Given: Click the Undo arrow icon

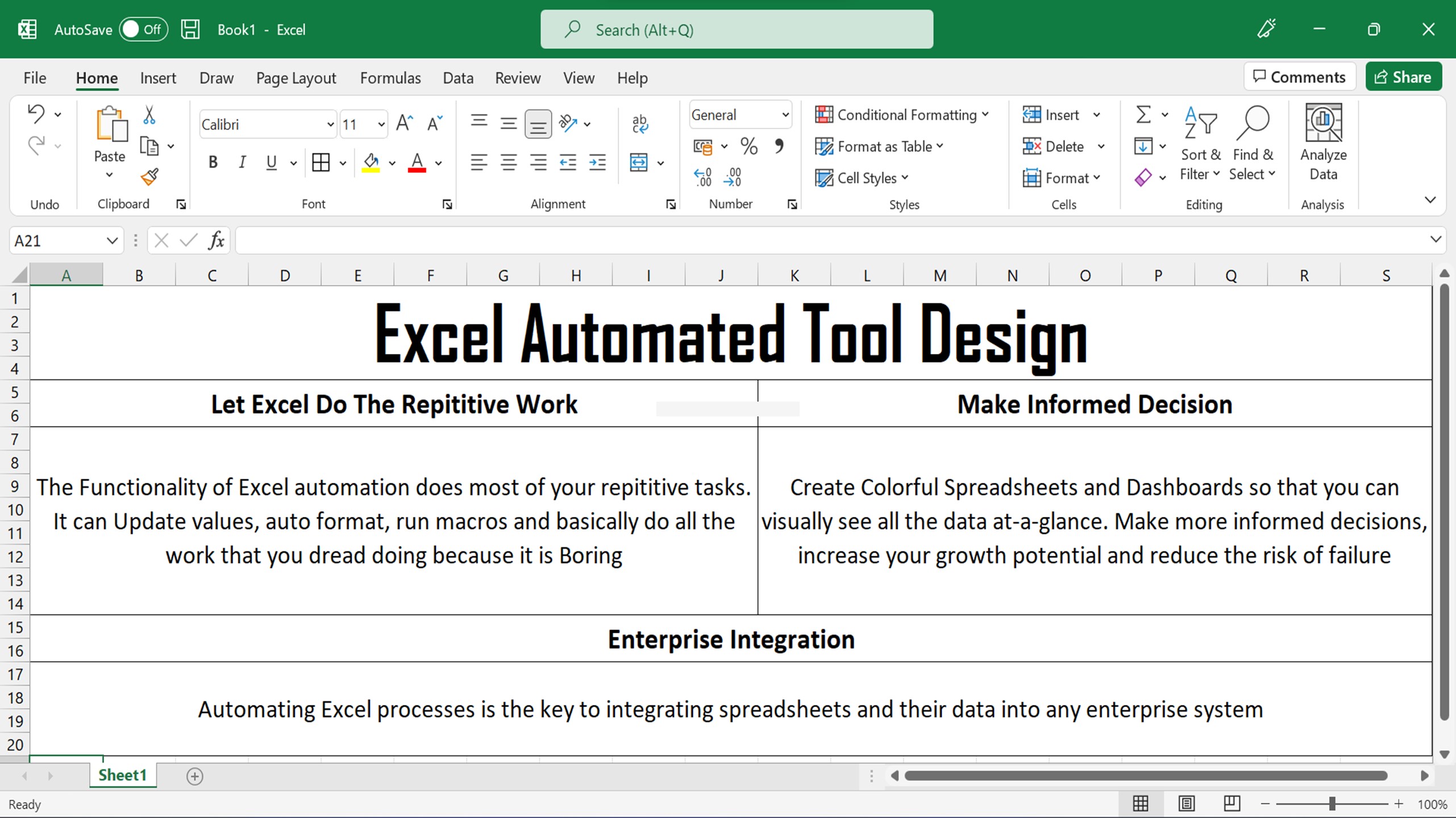Looking at the screenshot, I should tap(36, 114).
